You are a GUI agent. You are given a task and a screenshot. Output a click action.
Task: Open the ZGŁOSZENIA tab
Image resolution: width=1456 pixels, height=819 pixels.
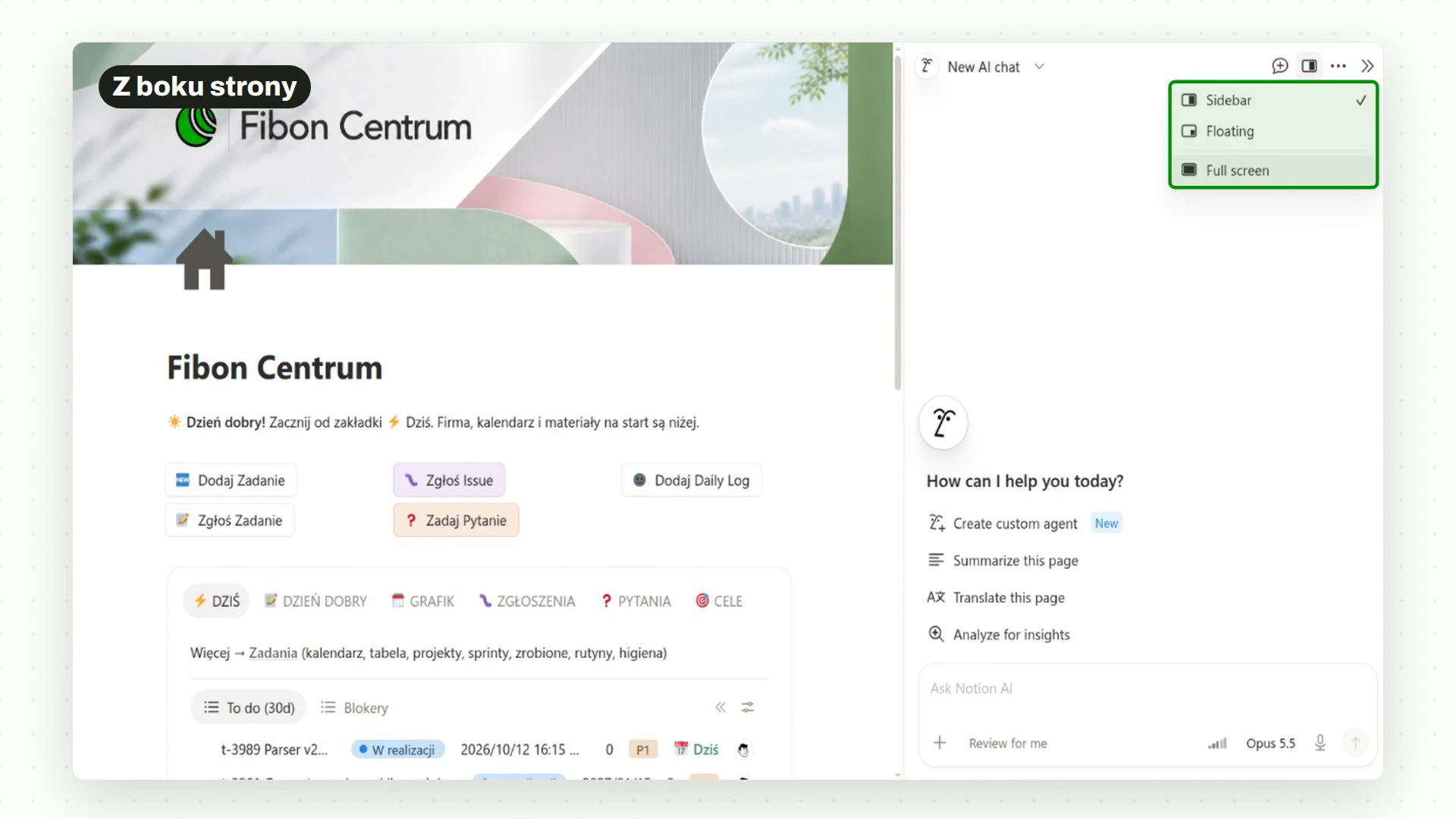(x=527, y=601)
